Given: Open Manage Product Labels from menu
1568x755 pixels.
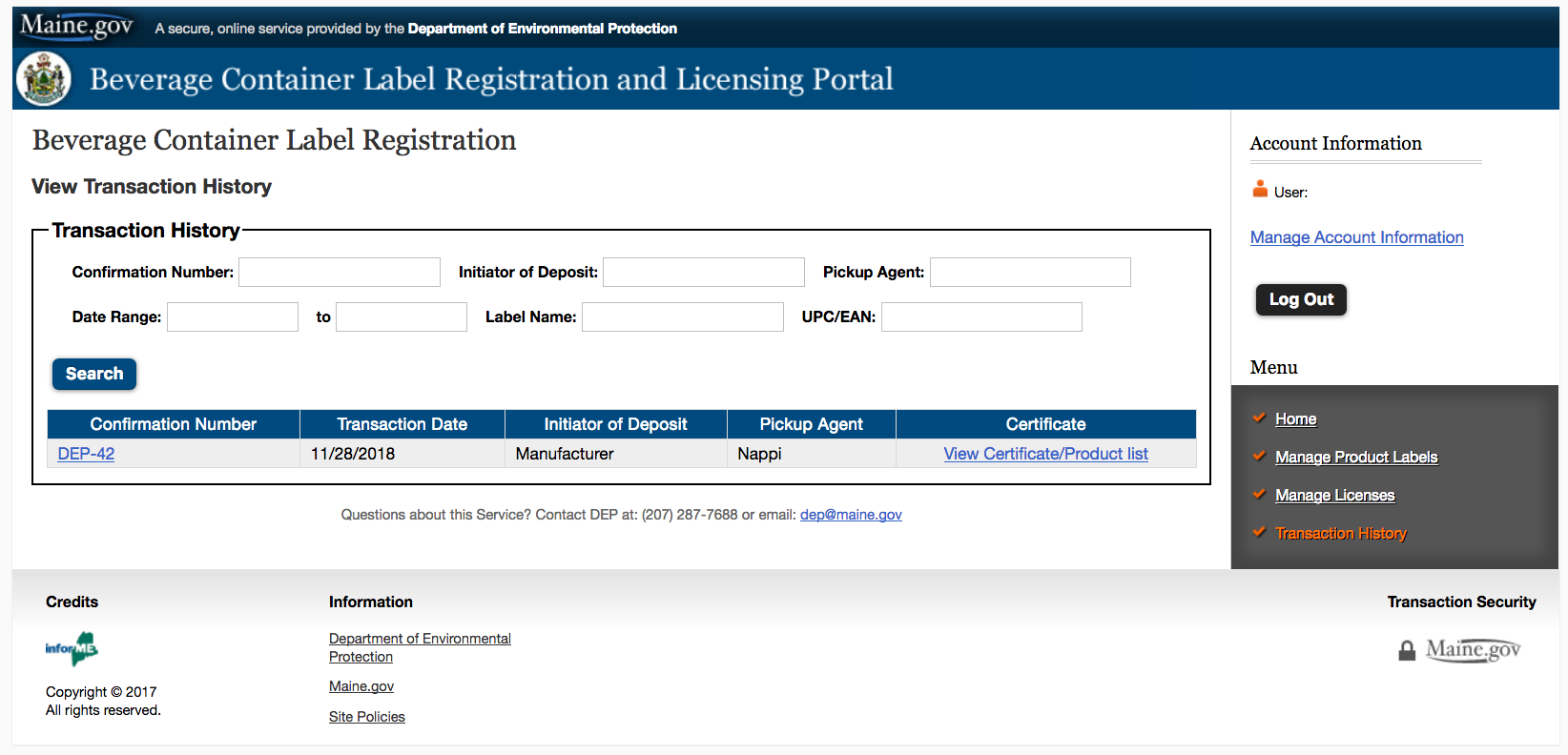Looking at the screenshot, I should point(1356,457).
